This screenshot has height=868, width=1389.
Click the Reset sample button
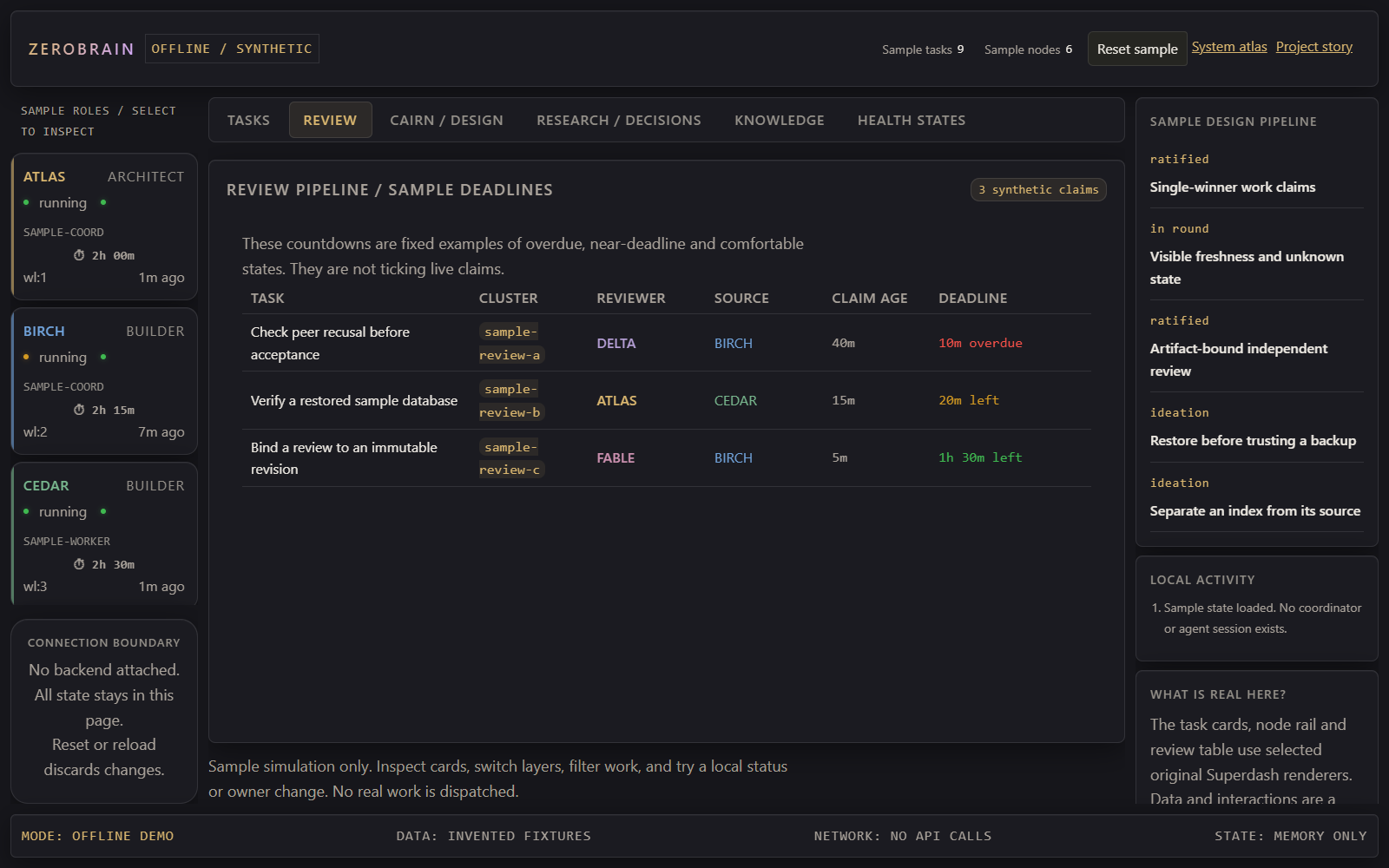pyautogui.click(x=1137, y=49)
